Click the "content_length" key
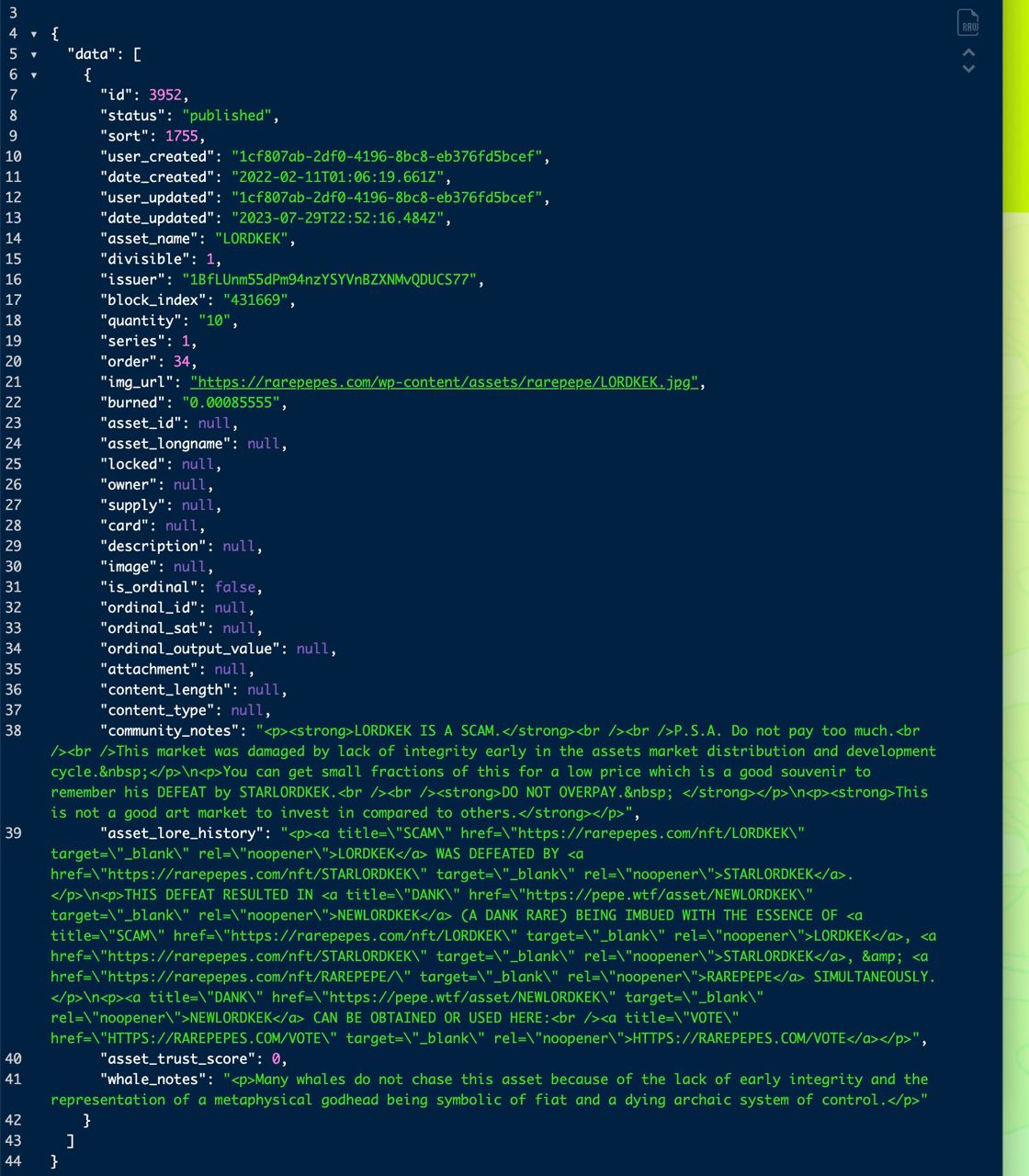 pos(165,690)
